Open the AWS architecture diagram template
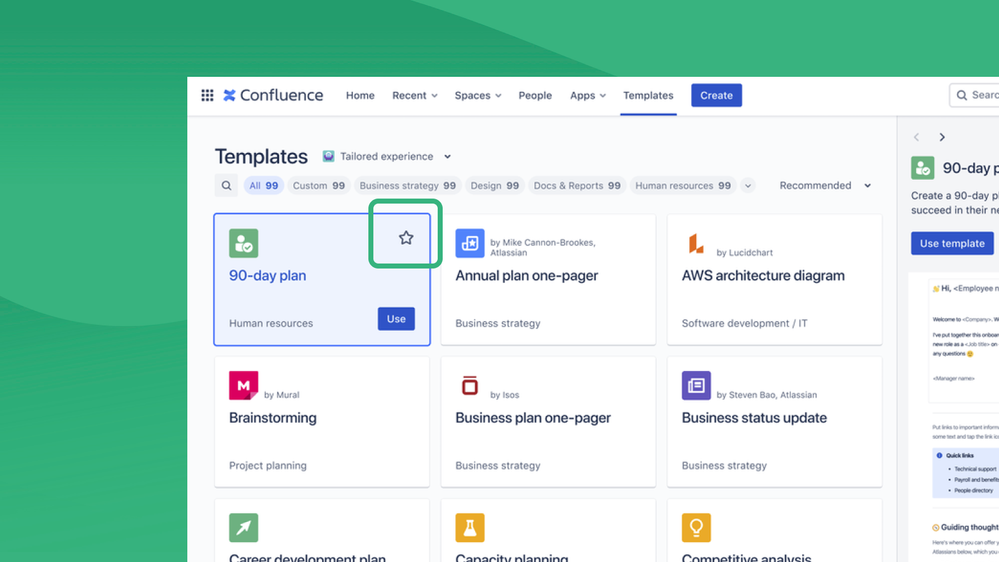This screenshot has width=999, height=562. tap(763, 275)
